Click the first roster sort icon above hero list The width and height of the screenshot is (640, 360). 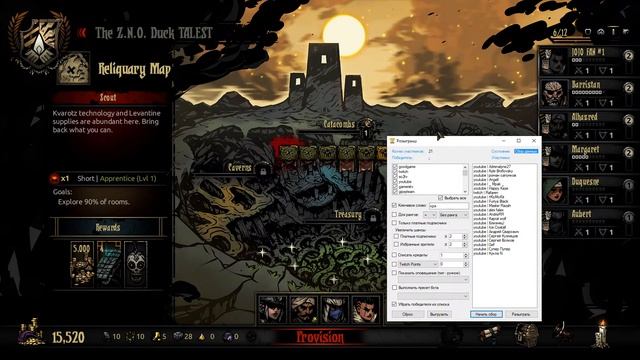[588, 32]
